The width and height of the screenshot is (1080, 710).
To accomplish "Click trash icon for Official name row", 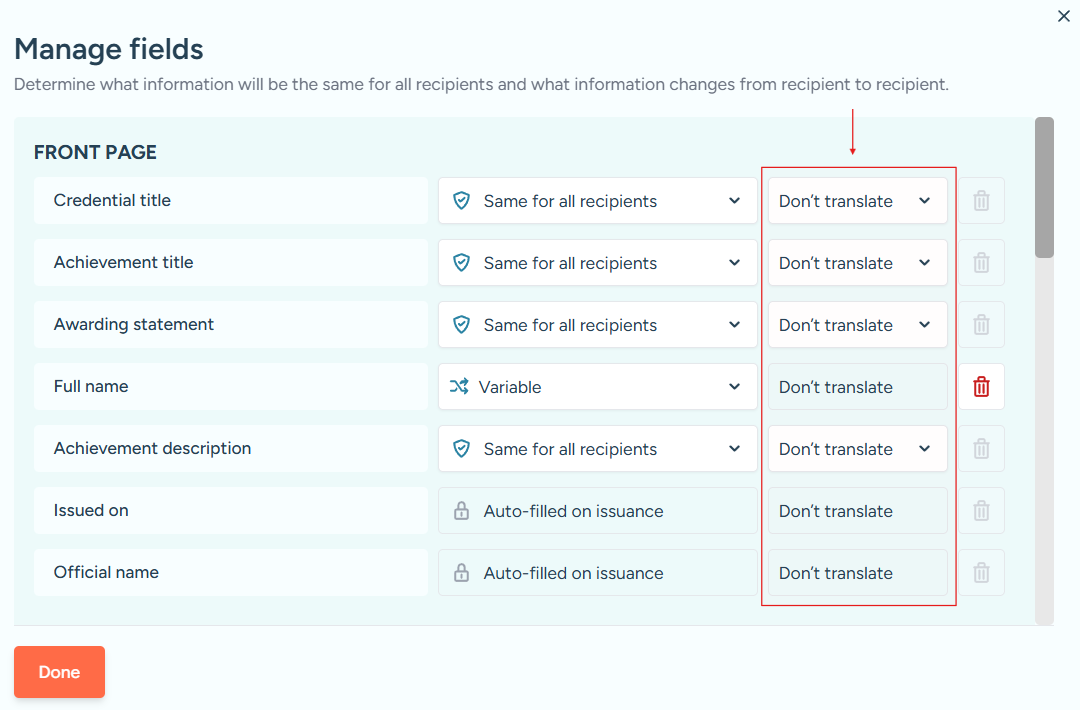I will [x=981, y=573].
